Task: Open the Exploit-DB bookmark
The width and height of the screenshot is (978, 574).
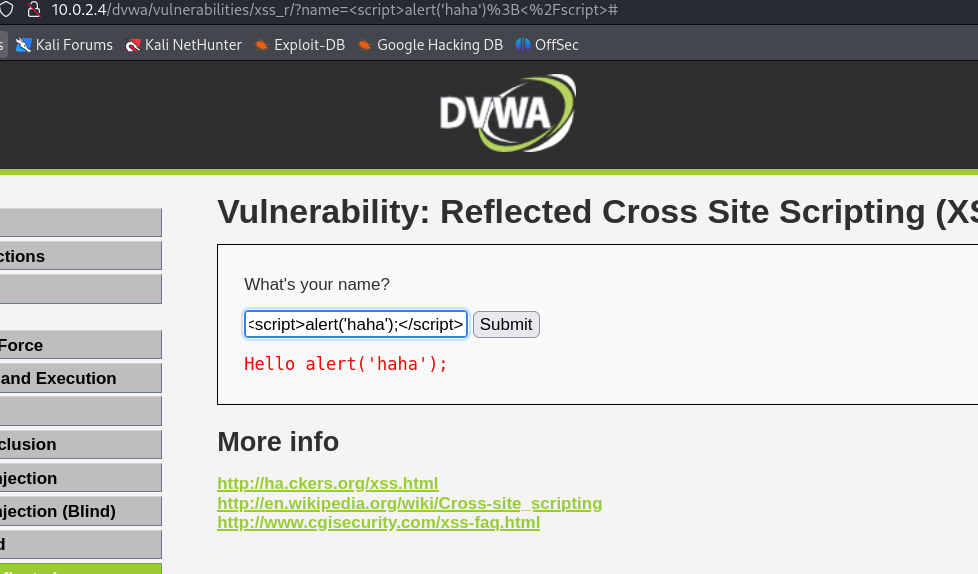Action: 299,45
